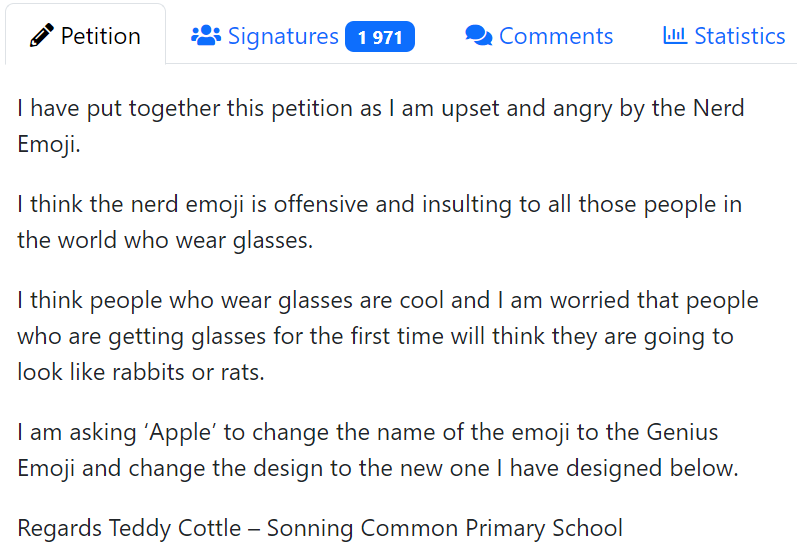The width and height of the screenshot is (797, 553).
Task: Open the Petition tab label
Action: [x=101, y=36]
